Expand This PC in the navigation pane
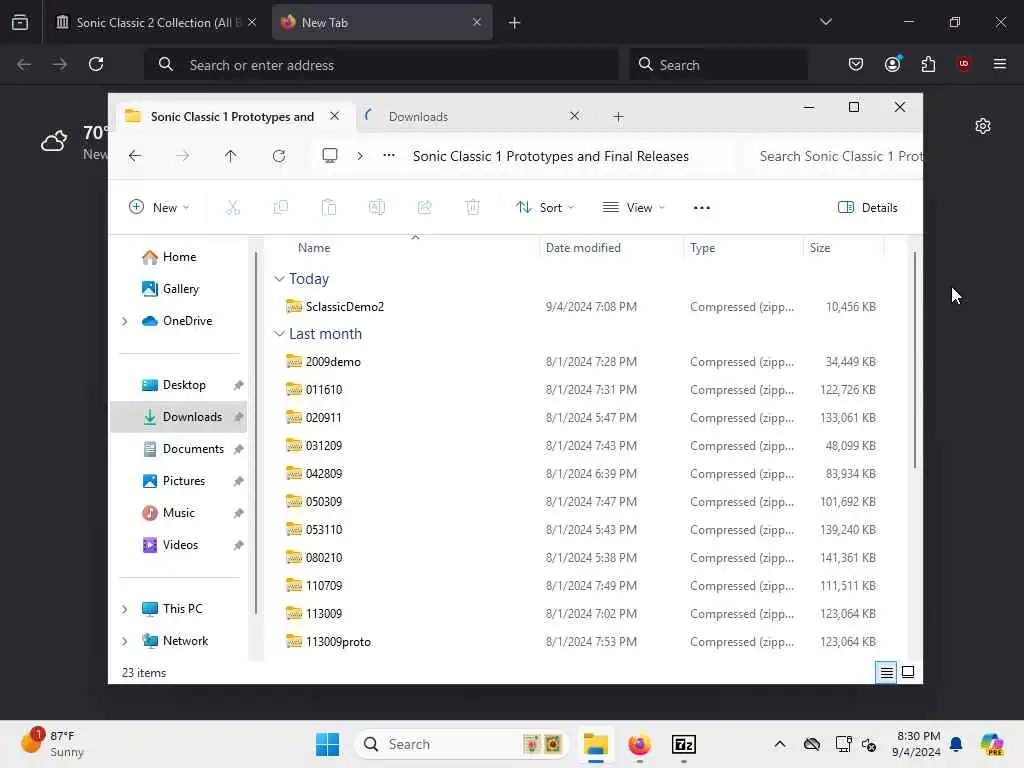This screenshot has height=768, width=1024. tap(125, 609)
